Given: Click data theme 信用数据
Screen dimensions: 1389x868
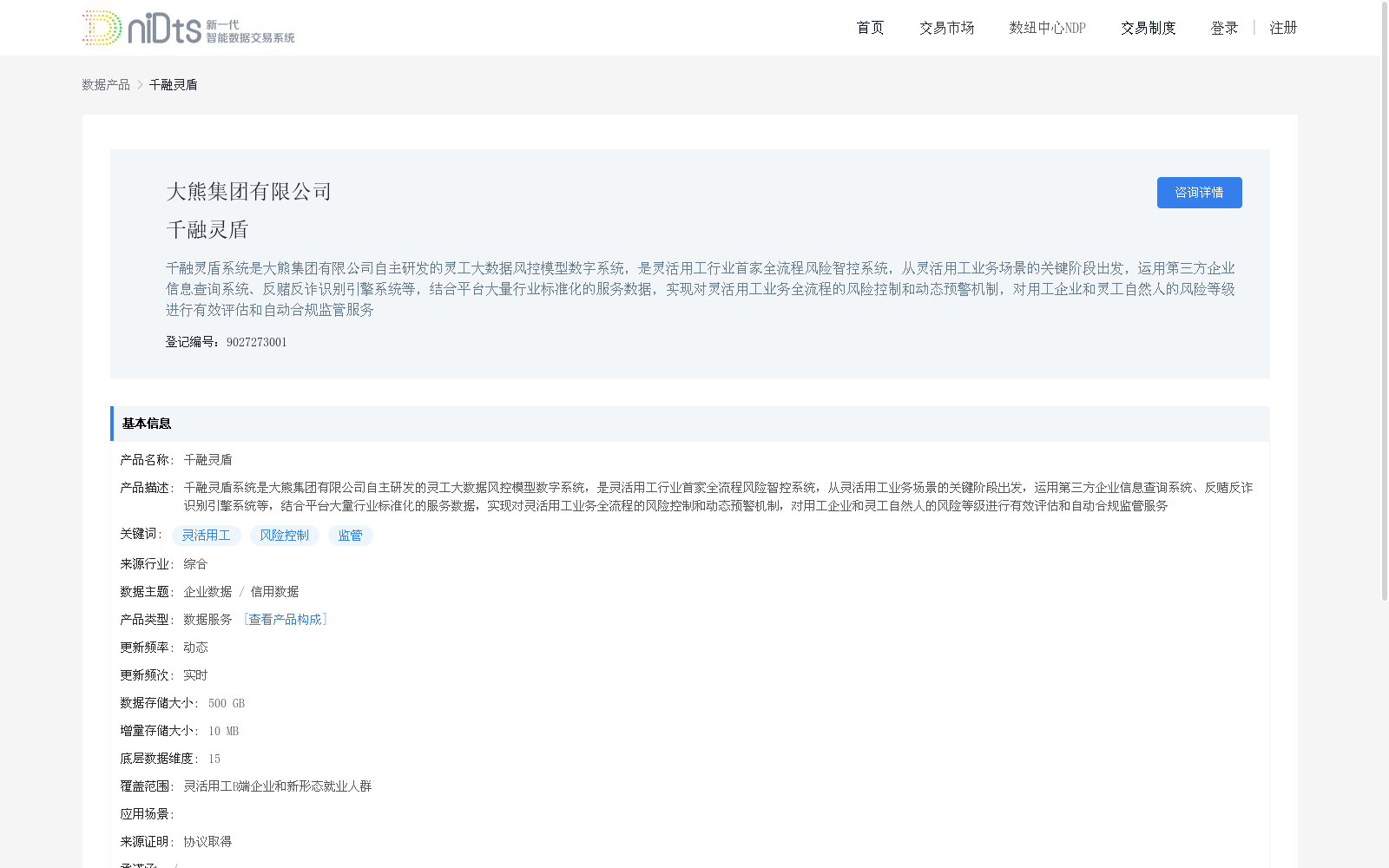Looking at the screenshot, I should 274,591.
